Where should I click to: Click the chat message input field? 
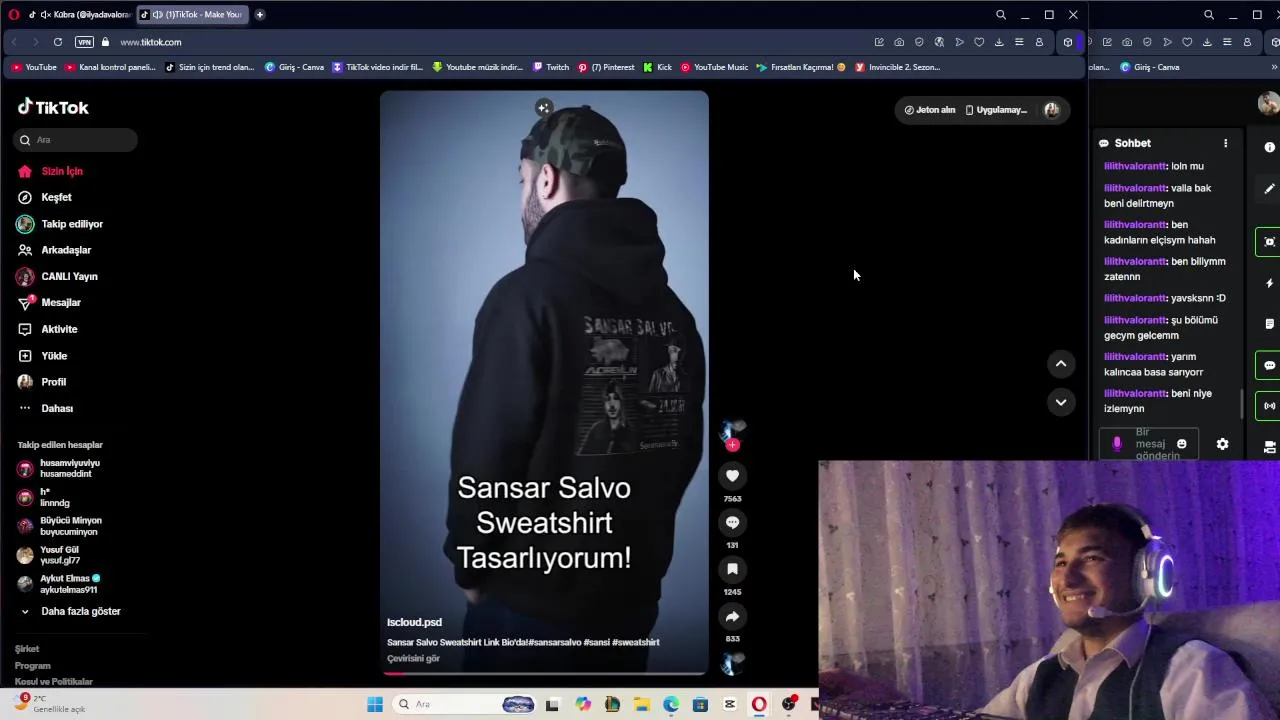click(1148, 444)
